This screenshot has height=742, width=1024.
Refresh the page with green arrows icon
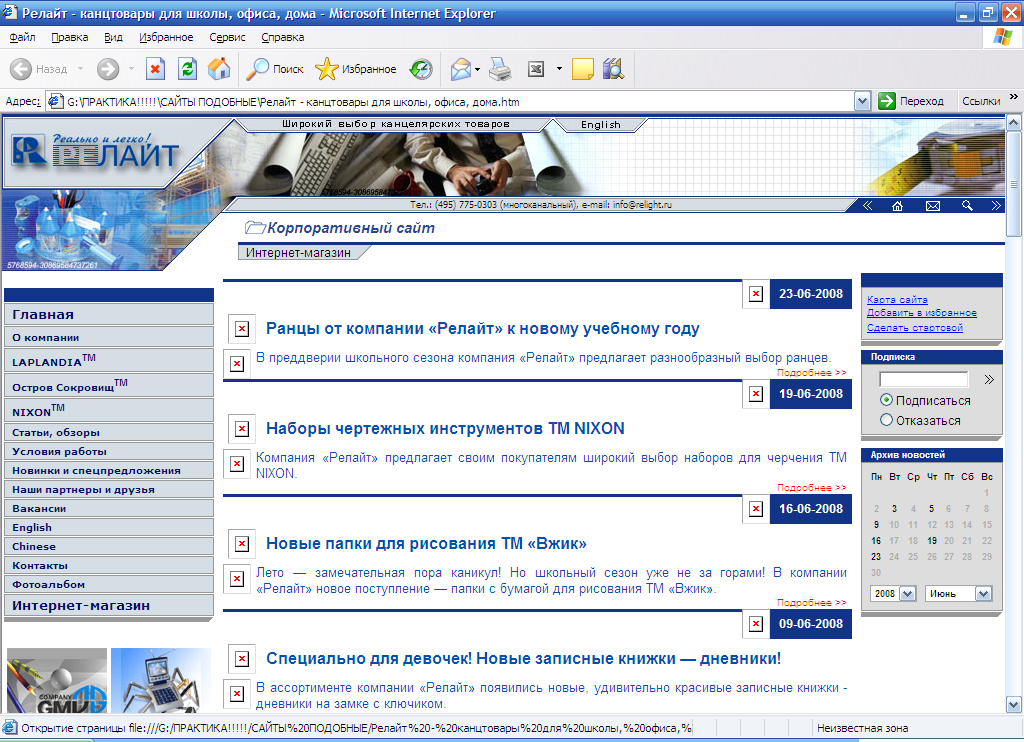tap(187, 69)
